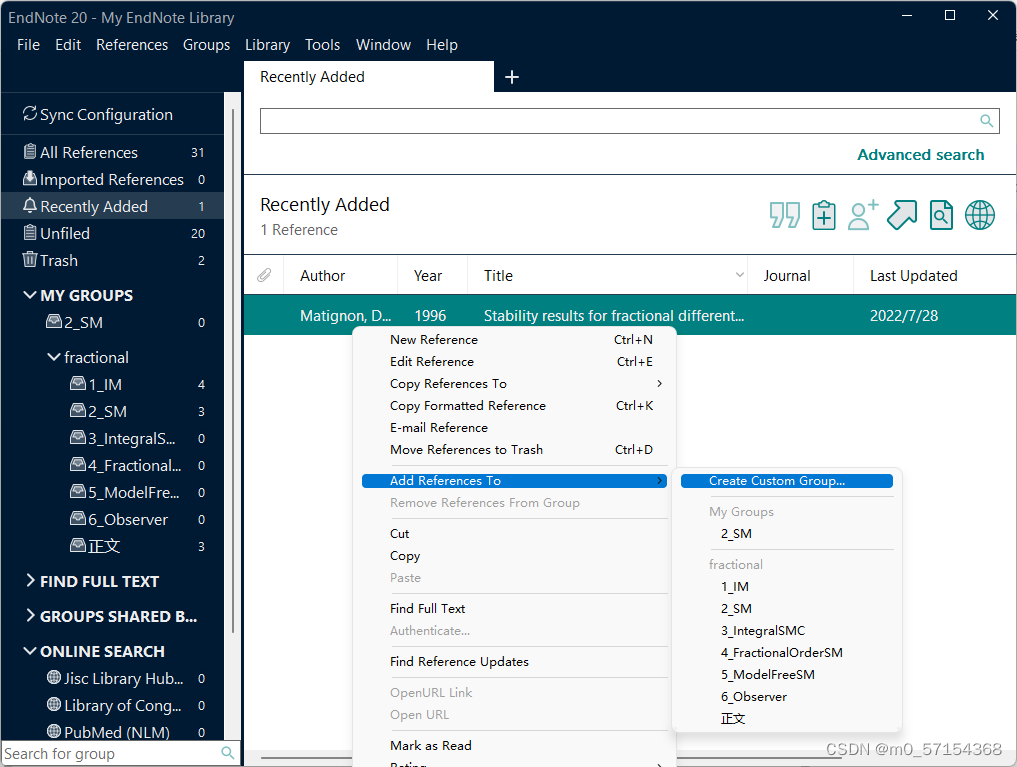Choose Mark as Read in context menu
1017x767 pixels.
coord(516,746)
